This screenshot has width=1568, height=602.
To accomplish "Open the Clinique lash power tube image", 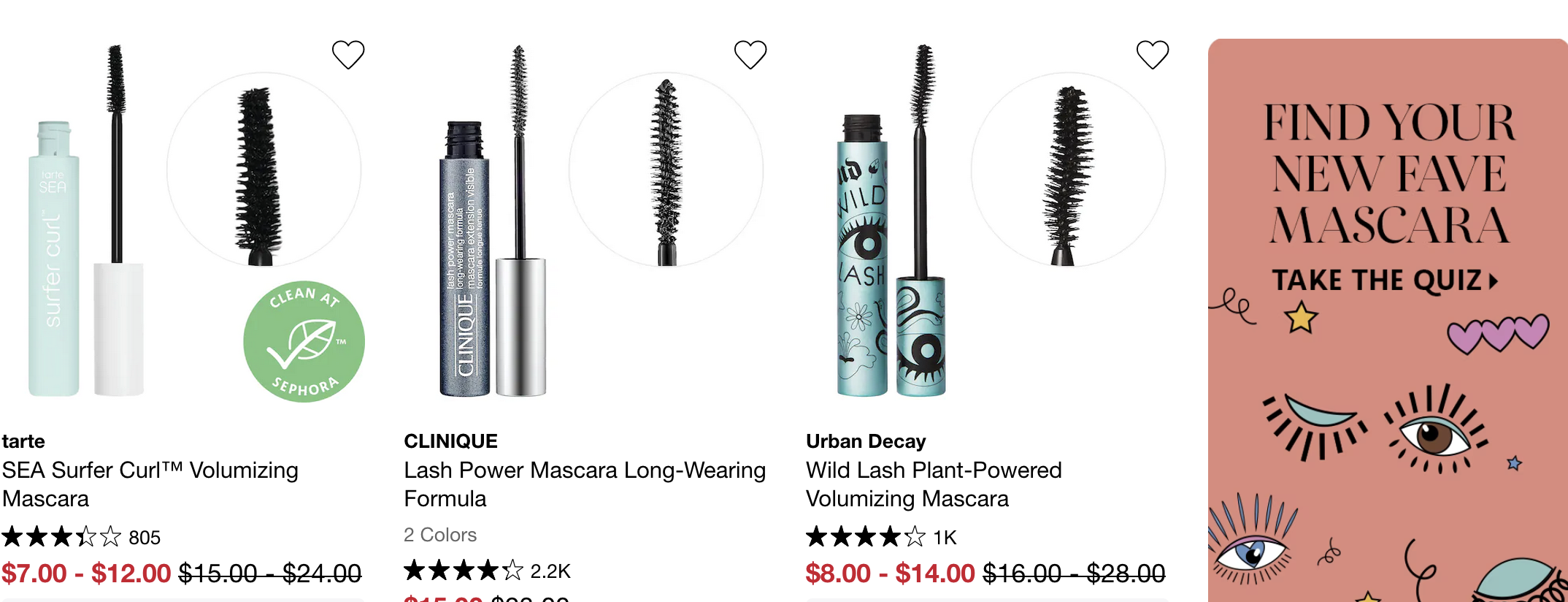I will (x=493, y=221).
